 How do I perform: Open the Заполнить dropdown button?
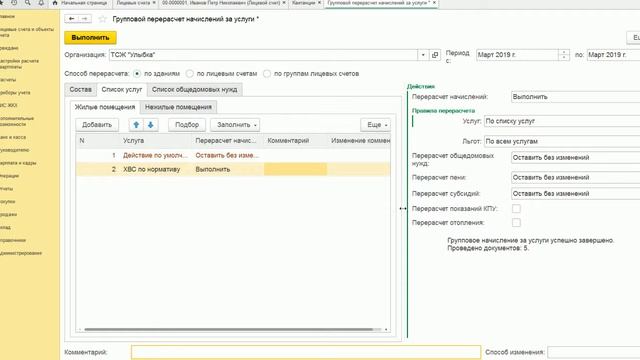click(x=235, y=125)
